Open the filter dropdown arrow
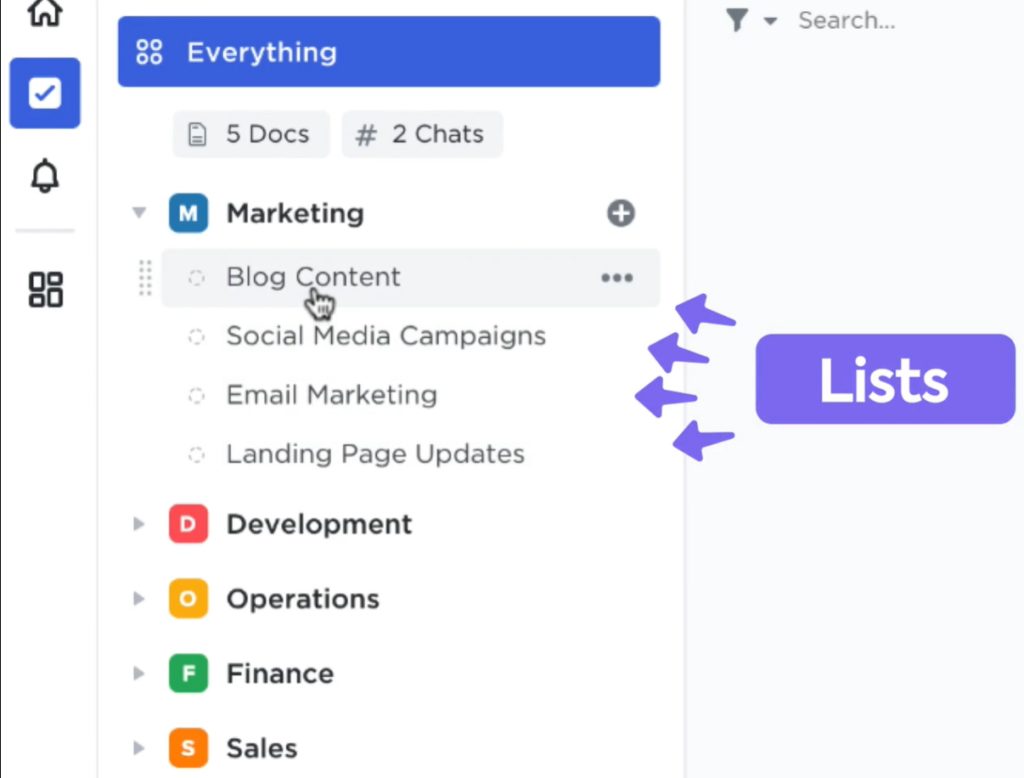 click(771, 22)
